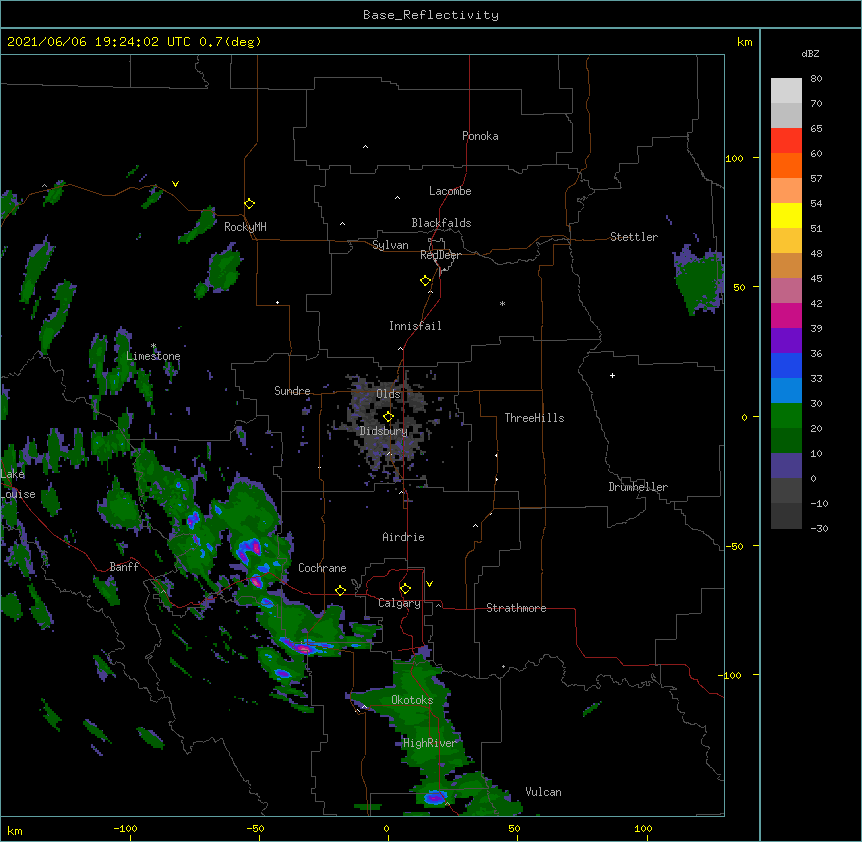This screenshot has width=862, height=842.
Task: Click the white asterisk marker above Limestone
Action: tap(154, 346)
